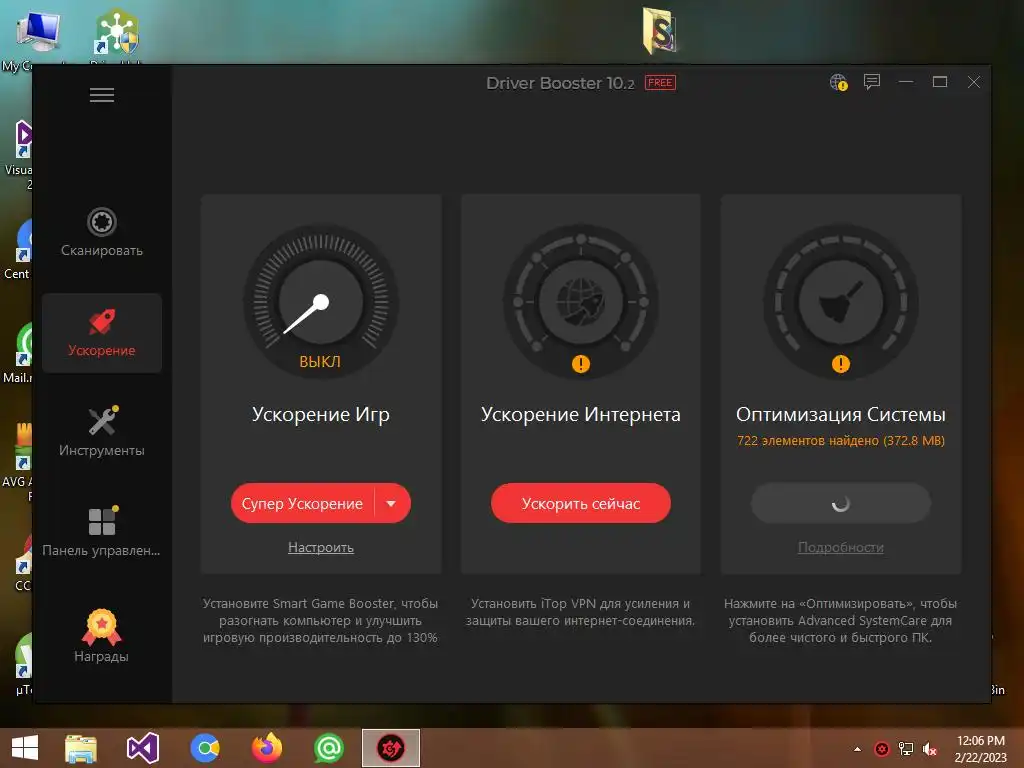Open the Сканировать section in sidebar
Viewport: 1024px width, 768px height.
(102, 232)
